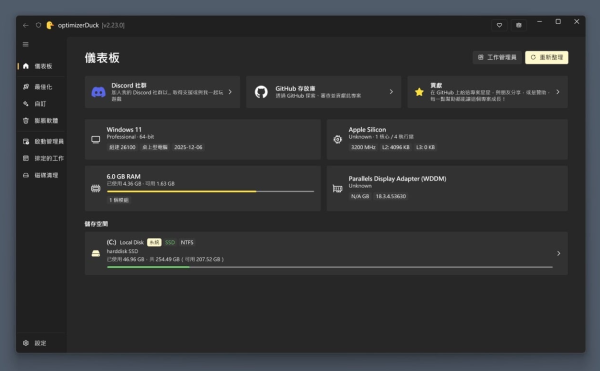This screenshot has height=371, width=600.
Task: Click the 3200 MHz tag
Action: coord(363,147)
